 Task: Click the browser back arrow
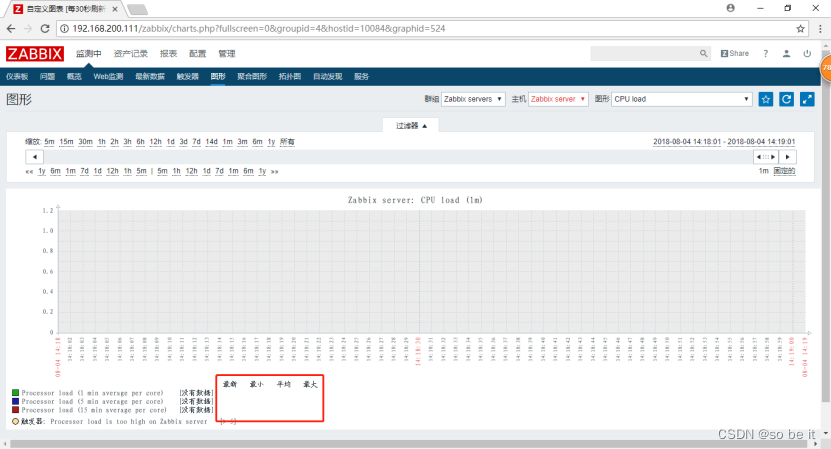(11, 29)
